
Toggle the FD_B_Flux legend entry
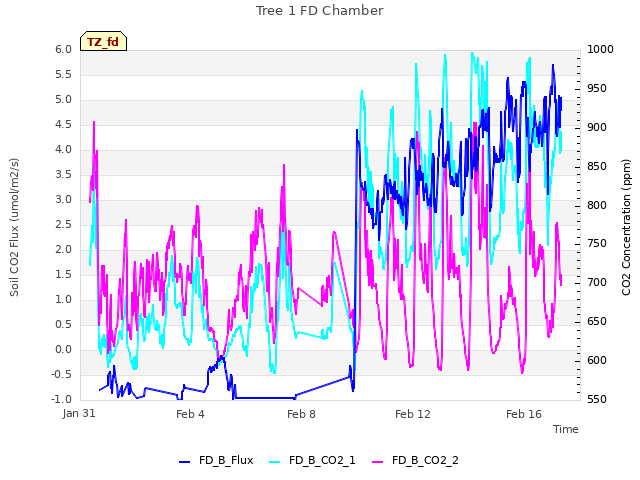coord(216,460)
